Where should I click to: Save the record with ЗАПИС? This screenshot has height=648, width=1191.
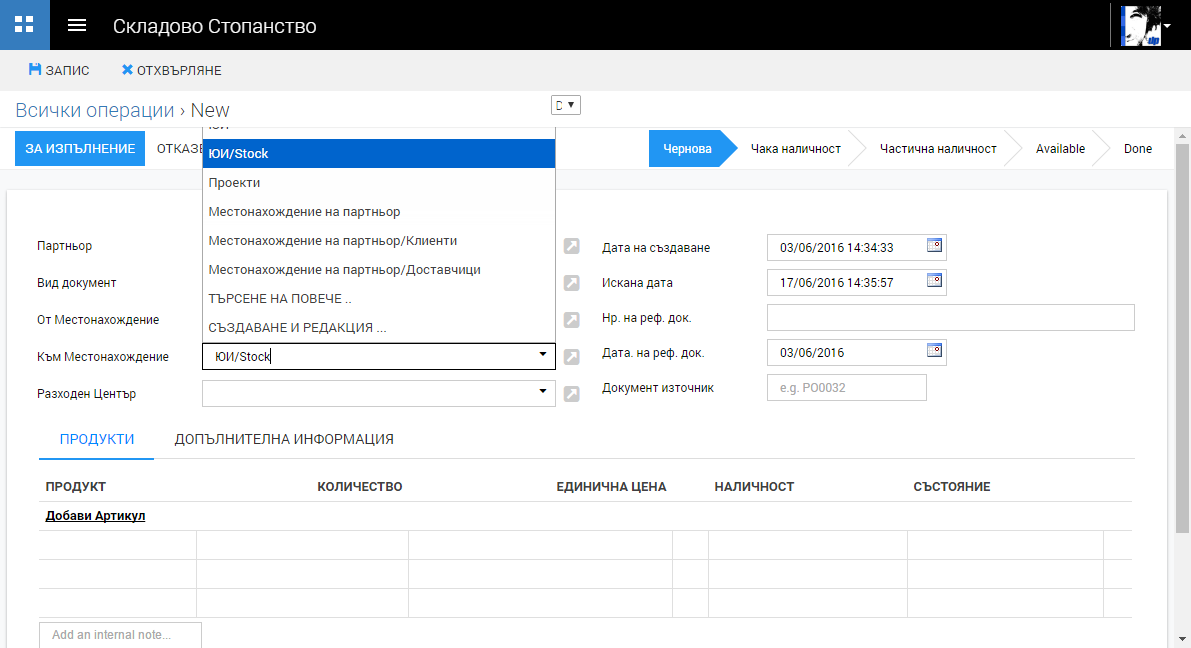pyautogui.click(x=59, y=71)
